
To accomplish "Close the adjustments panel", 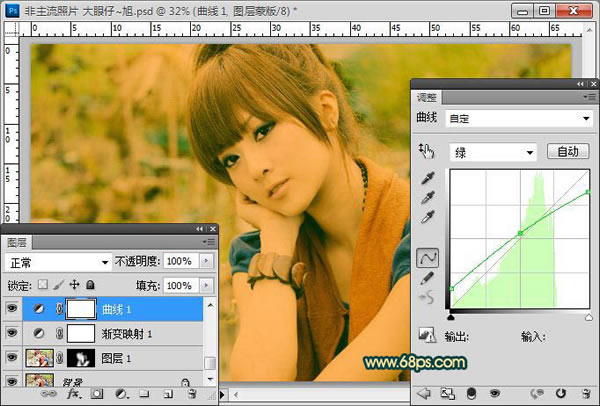I will 594,84.
